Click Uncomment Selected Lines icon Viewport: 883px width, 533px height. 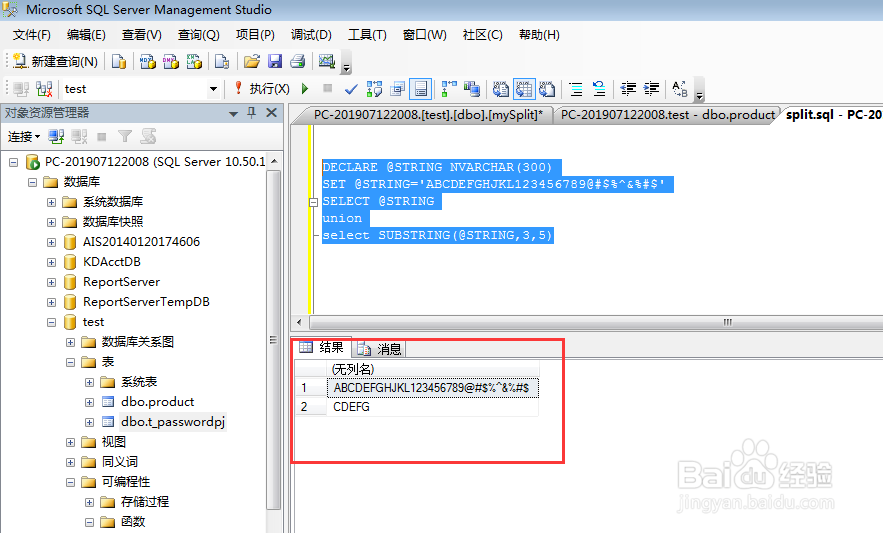[x=599, y=89]
